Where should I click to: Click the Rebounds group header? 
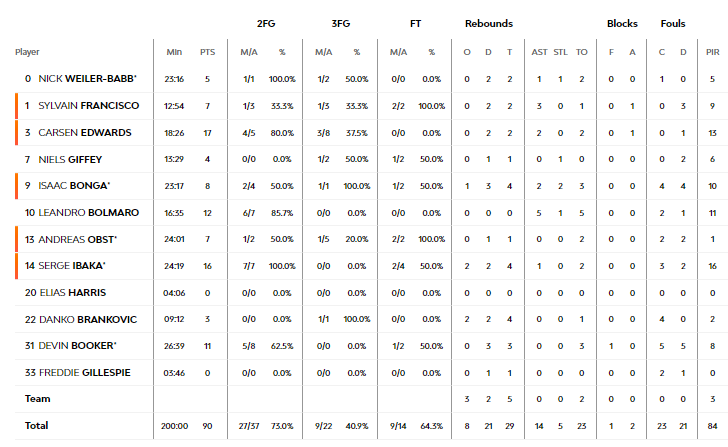pos(489,24)
